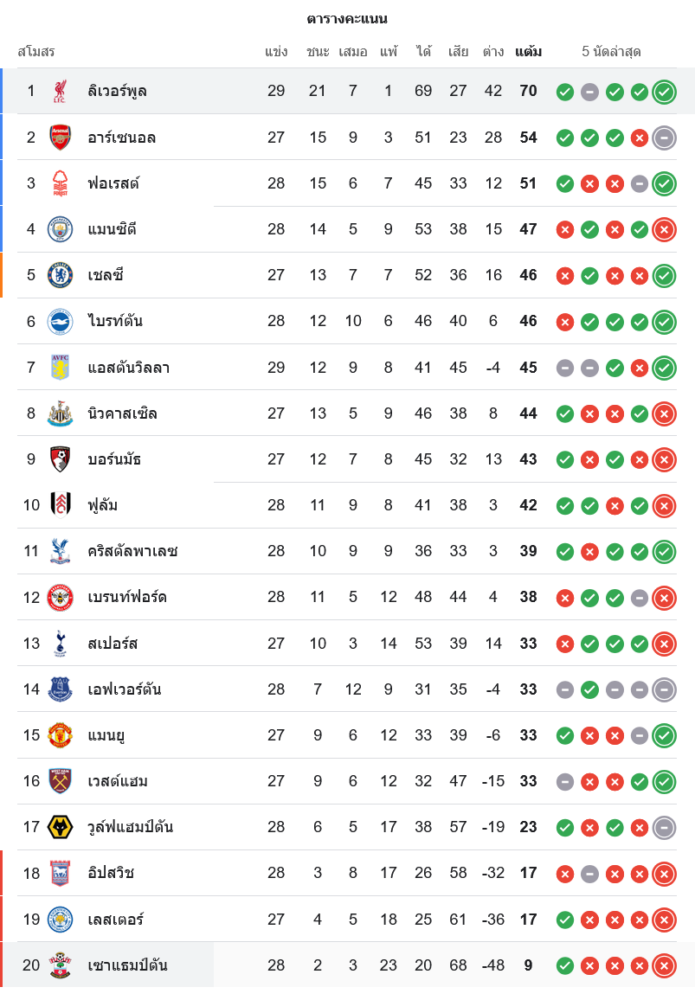Click Arsenal's latest match draw indicator
Screen dimensions: 695x1000
[x=664, y=138]
